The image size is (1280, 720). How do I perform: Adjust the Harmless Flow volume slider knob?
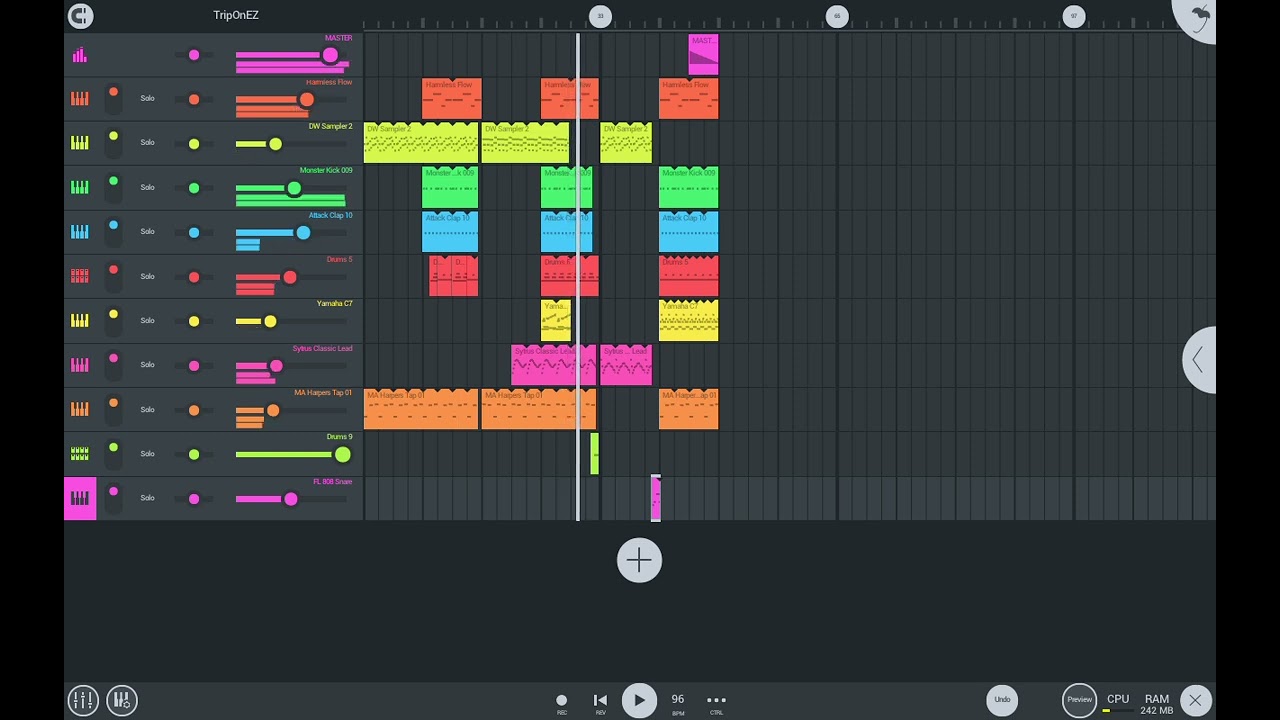tap(306, 99)
